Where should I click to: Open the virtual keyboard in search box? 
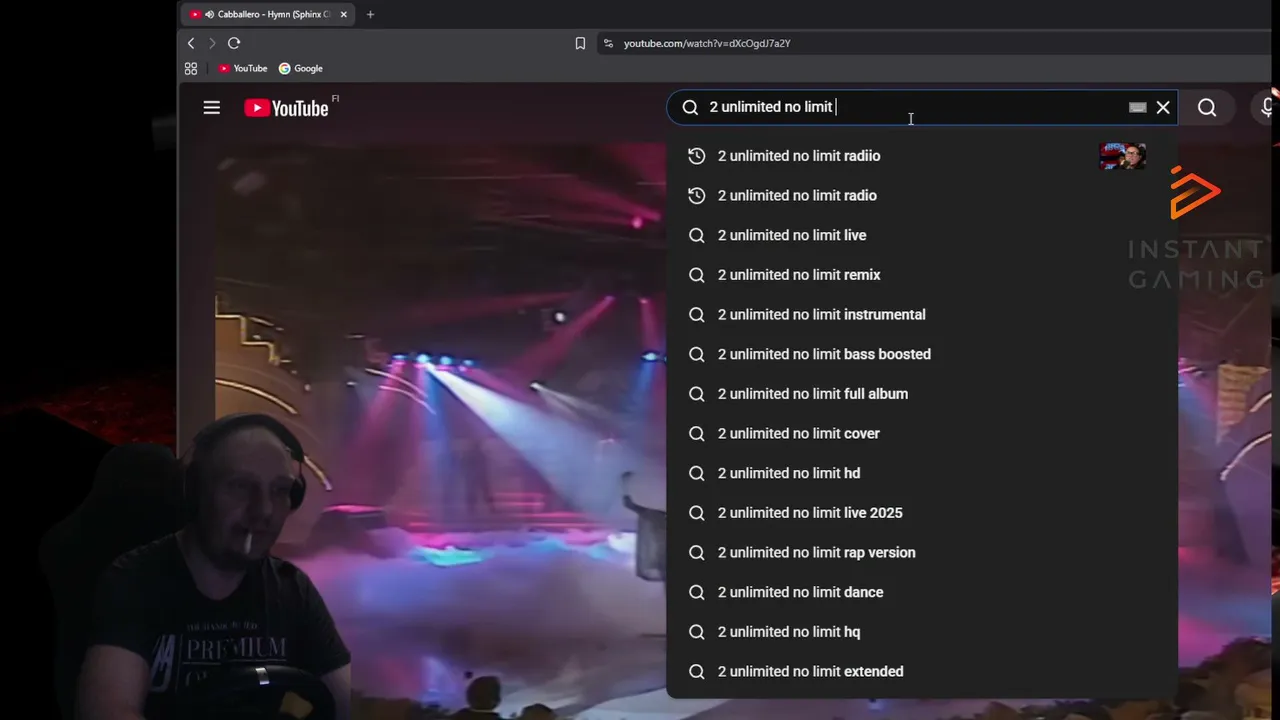[x=1137, y=107]
